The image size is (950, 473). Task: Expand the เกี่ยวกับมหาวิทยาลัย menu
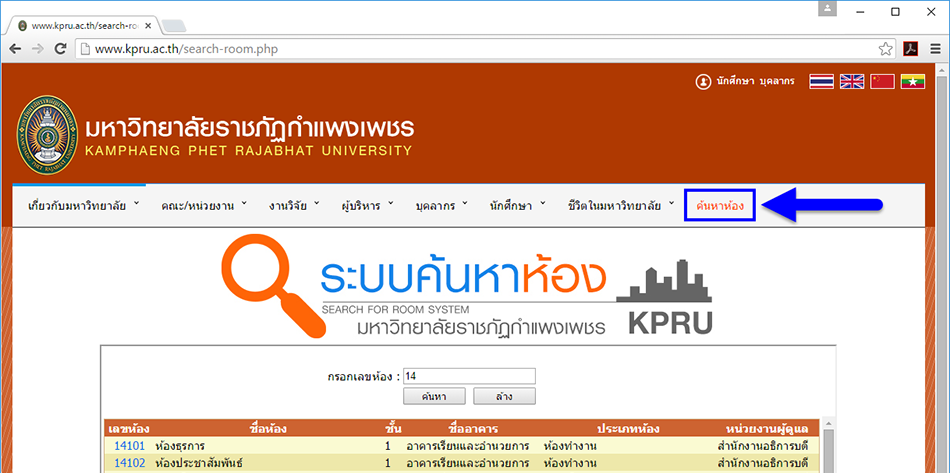[84, 206]
